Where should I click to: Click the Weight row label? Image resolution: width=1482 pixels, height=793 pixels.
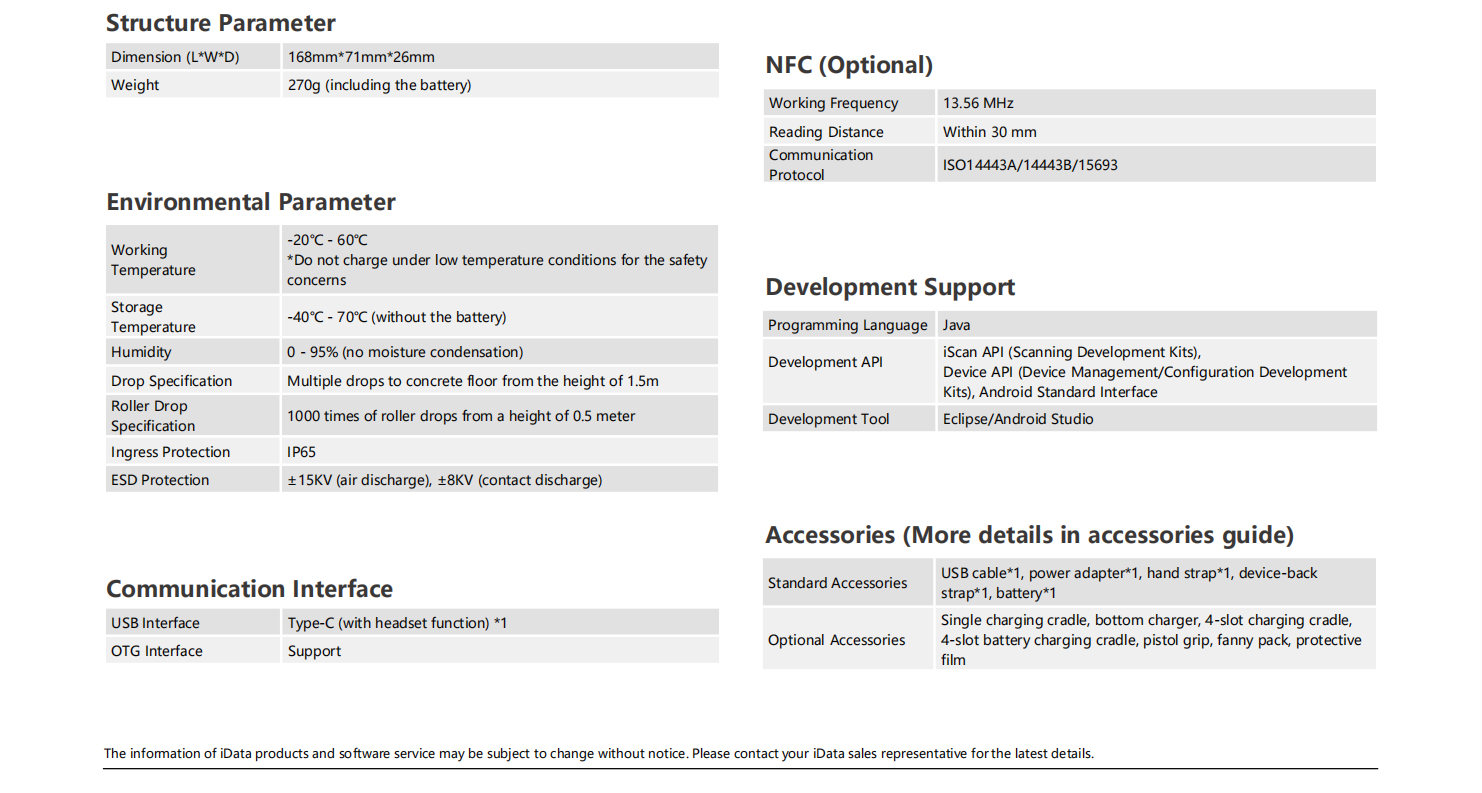point(135,85)
